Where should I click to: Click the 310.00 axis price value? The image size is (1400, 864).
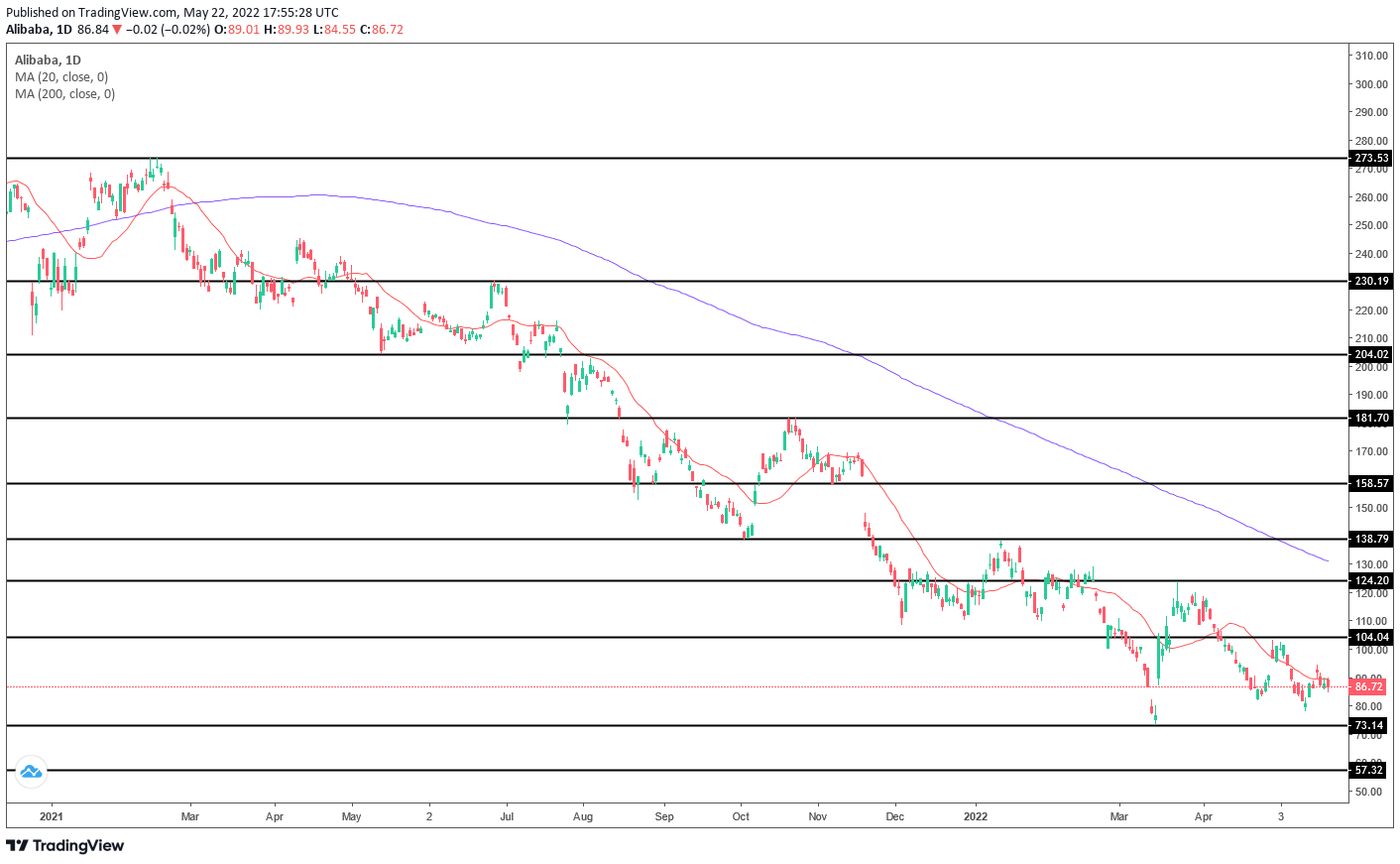1371,56
